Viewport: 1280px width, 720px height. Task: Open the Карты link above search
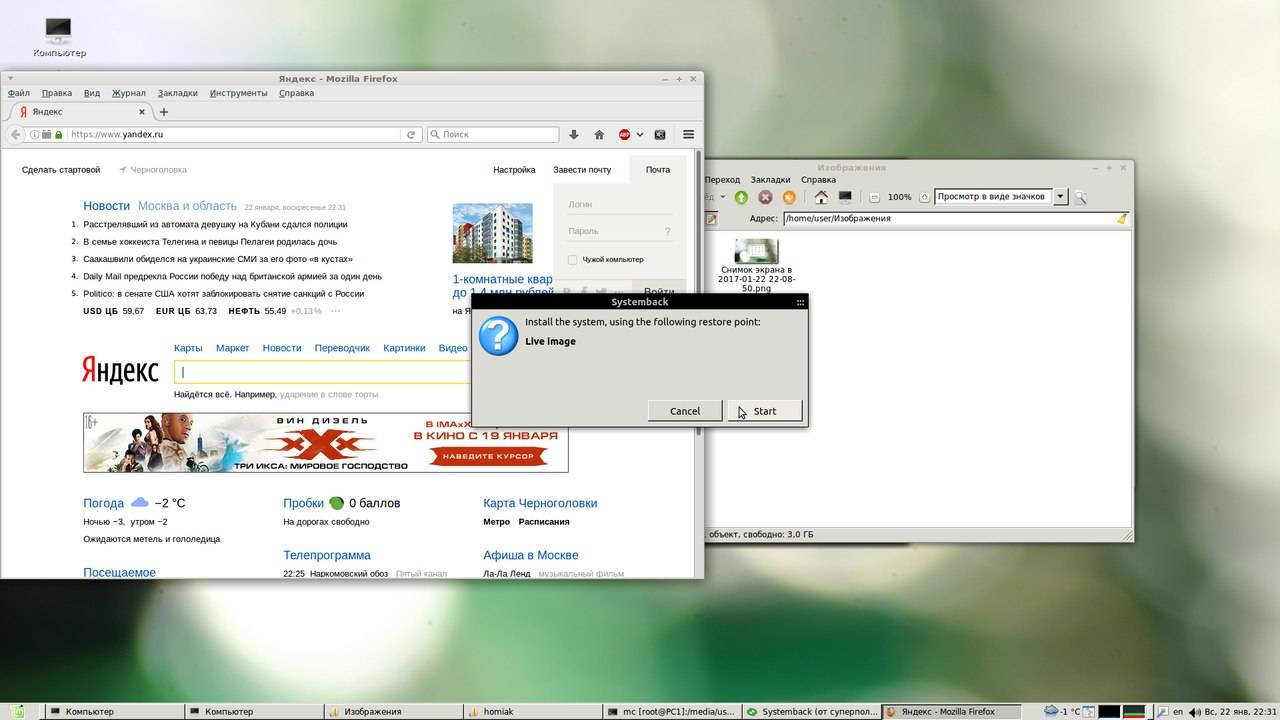click(x=188, y=348)
